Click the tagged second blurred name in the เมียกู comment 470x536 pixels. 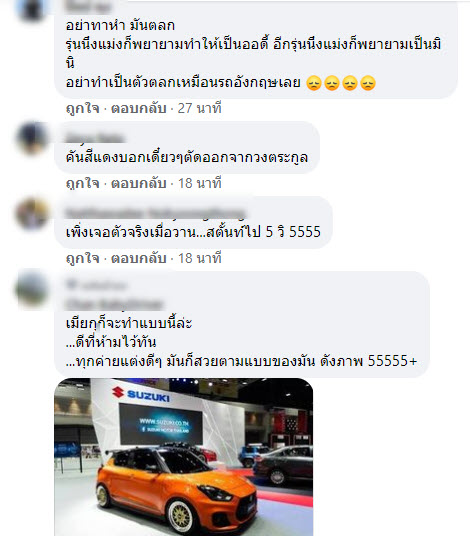115,304
